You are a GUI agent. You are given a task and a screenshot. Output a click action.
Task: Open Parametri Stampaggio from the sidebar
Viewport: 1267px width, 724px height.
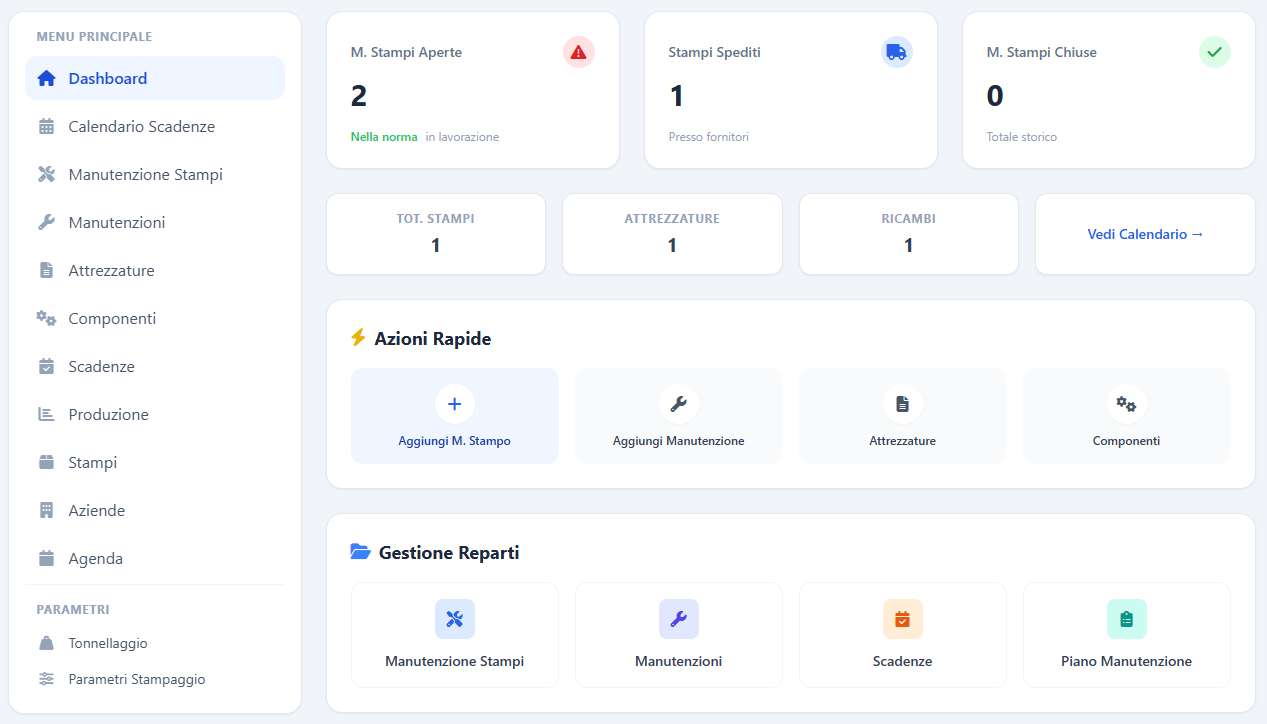(x=137, y=679)
